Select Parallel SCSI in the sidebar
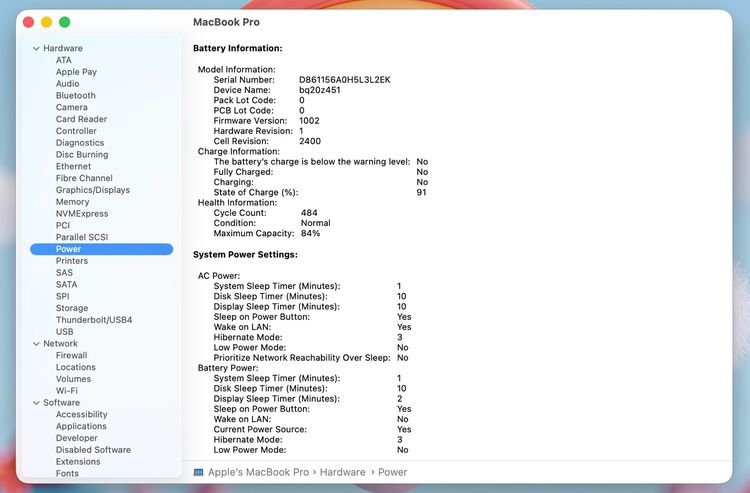This screenshot has width=750, height=493. 82,238
